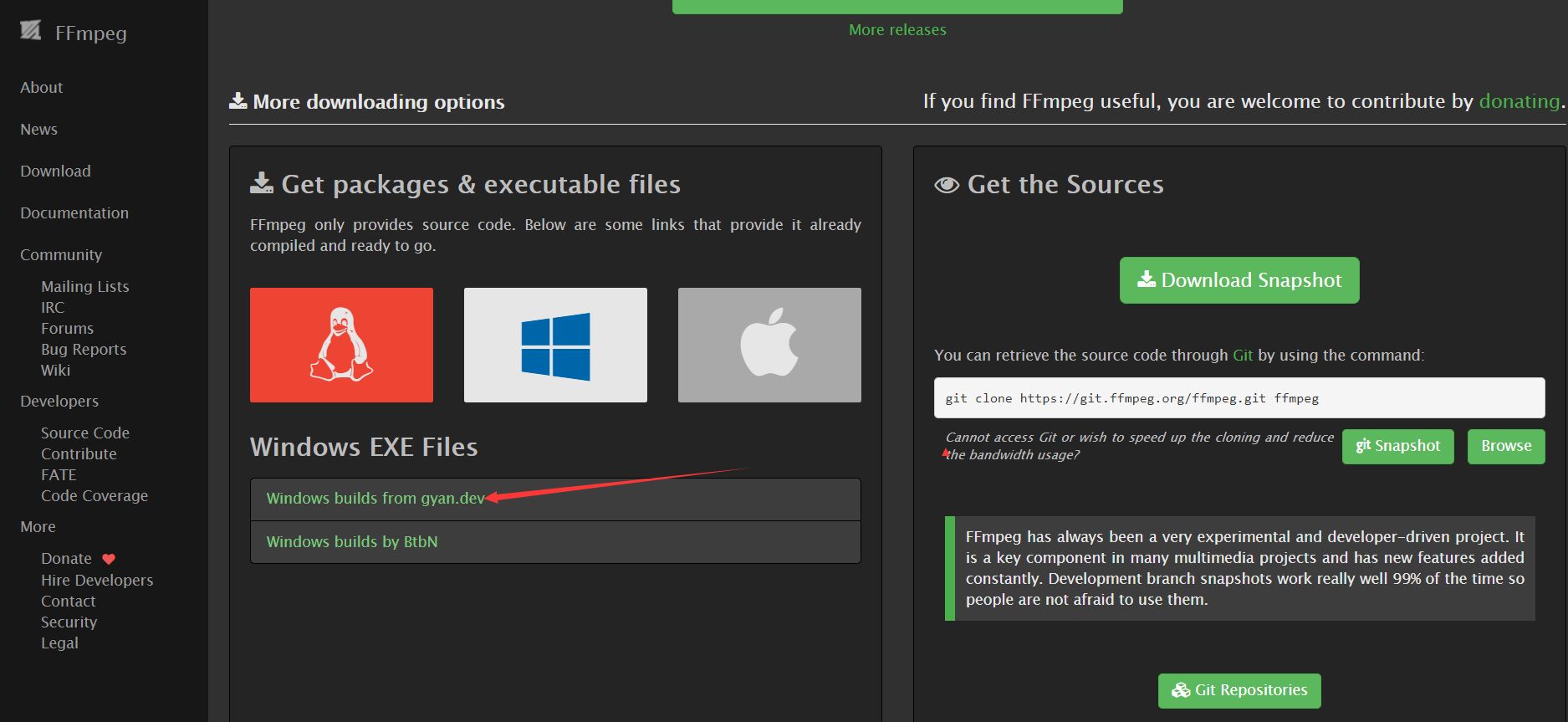Visit the Forums link

coord(67,328)
